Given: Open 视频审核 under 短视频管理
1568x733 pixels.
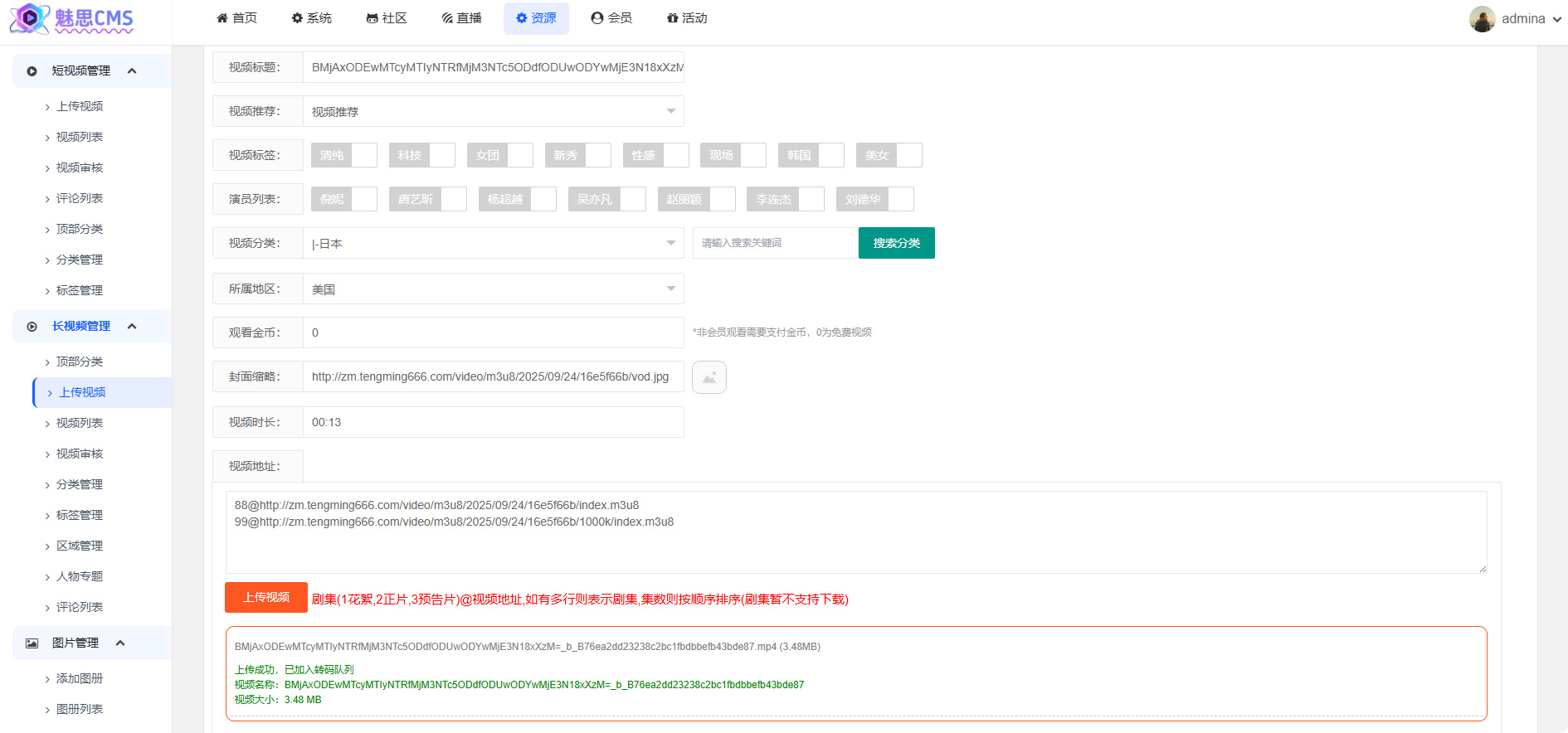Looking at the screenshot, I should pyautogui.click(x=80, y=167).
